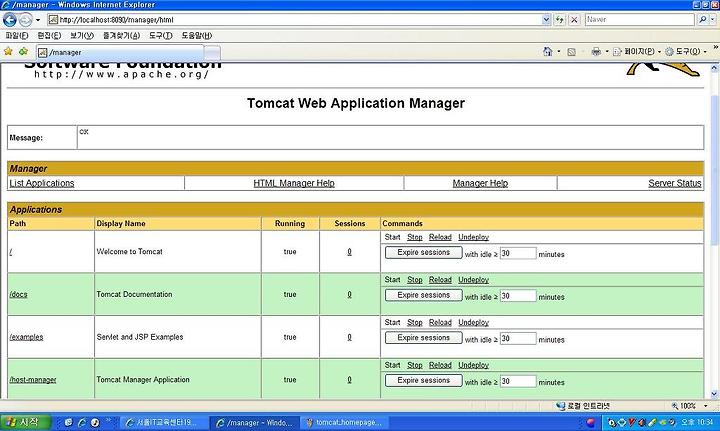Click Reload for the Welcome to Tomcat app

click(440, 237)
